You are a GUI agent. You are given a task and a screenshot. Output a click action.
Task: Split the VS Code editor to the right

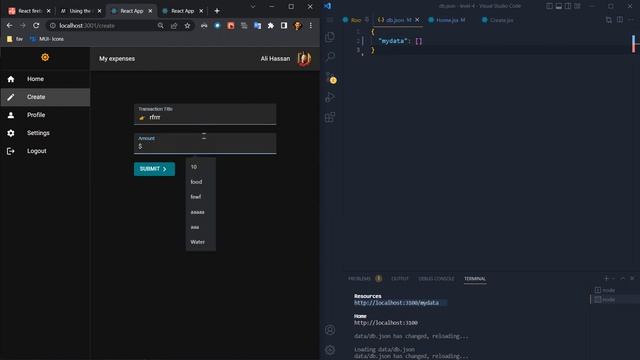pos(620,20)
